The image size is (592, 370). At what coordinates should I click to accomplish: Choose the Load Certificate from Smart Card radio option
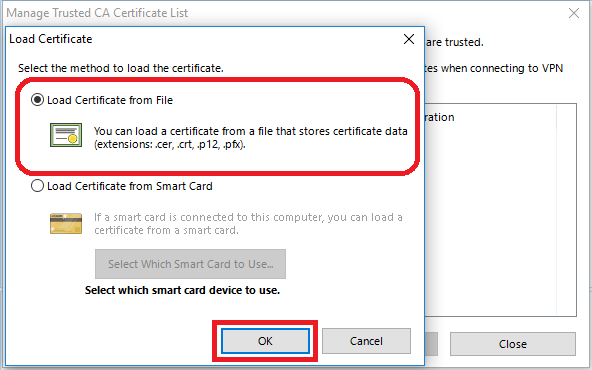[37, 186]
